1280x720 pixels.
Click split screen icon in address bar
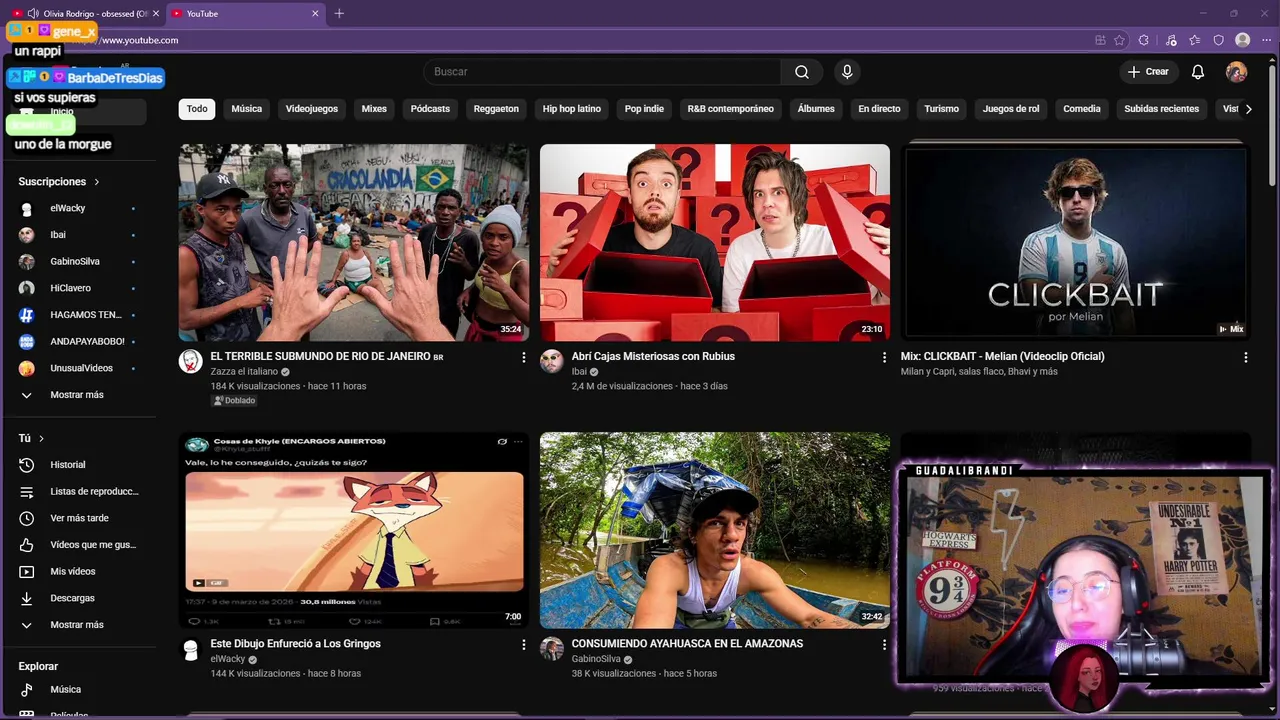pos(1100,40)
